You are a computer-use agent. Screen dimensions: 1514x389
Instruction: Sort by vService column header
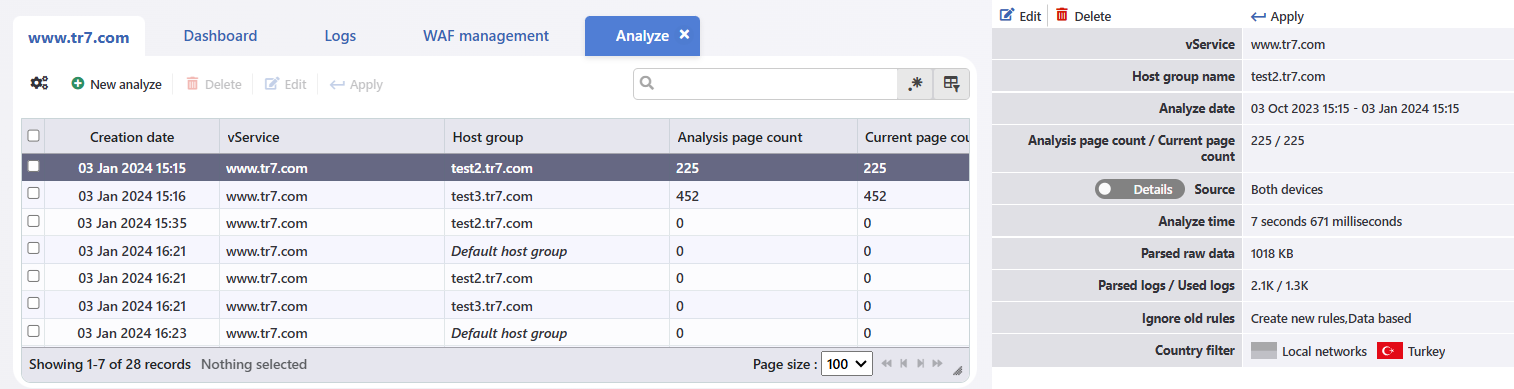332,137
